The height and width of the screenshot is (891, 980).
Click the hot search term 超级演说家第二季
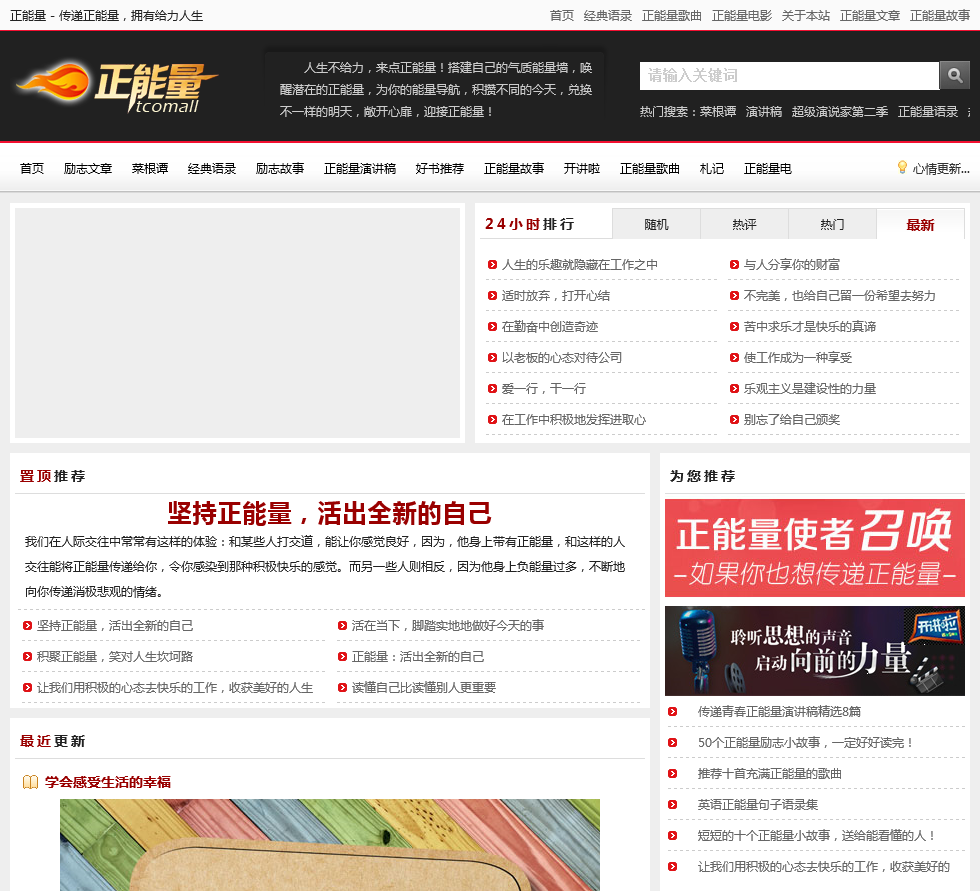point(840,112)
